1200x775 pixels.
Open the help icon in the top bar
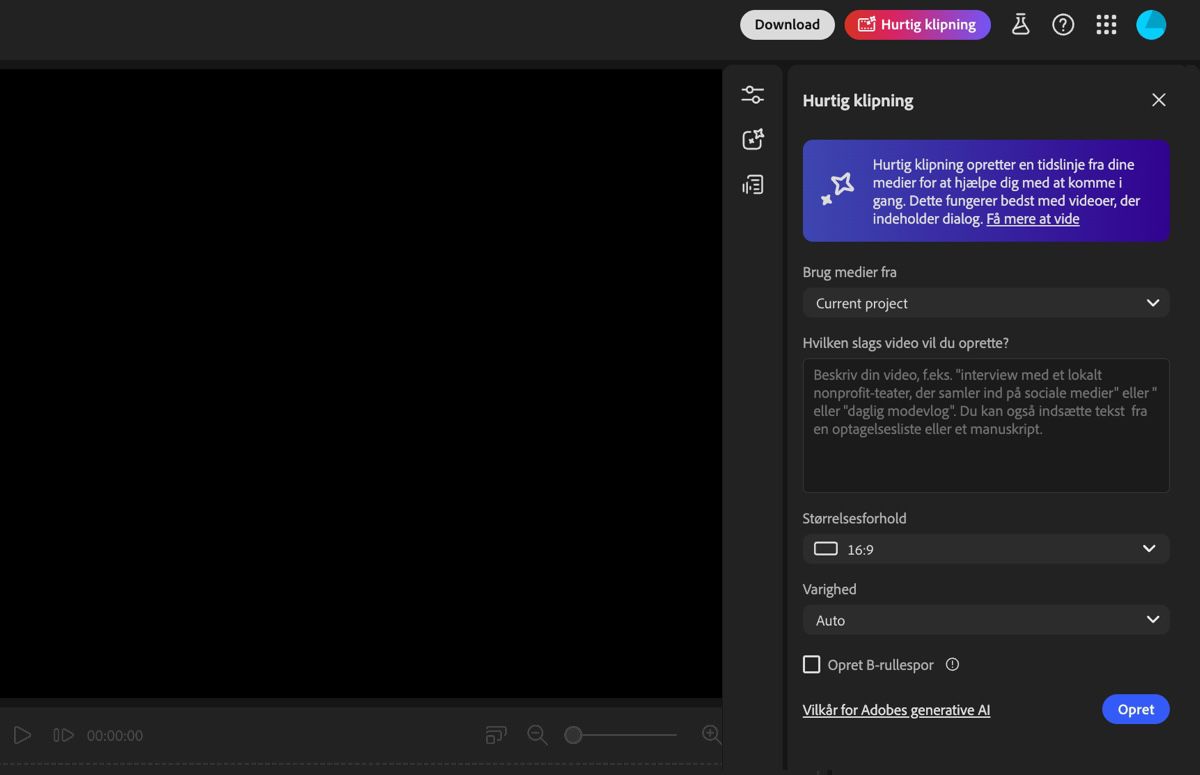[x=1063, y=24]
